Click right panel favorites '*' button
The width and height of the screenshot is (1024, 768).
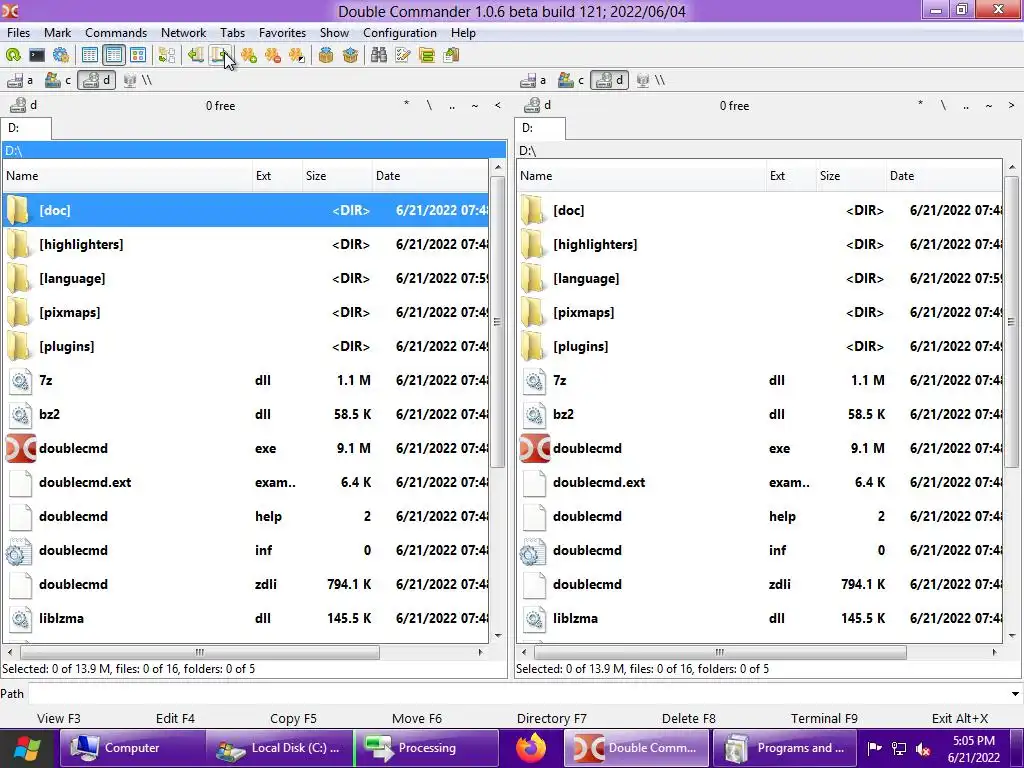pos(920,105)
